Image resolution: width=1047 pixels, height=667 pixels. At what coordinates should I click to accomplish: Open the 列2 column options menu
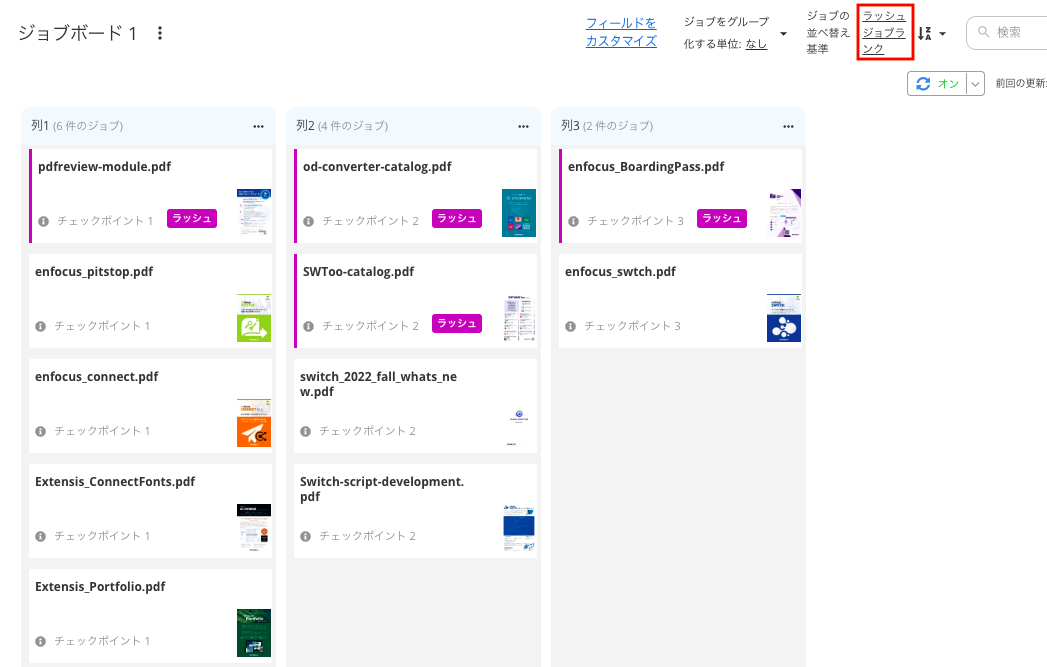[x=523, y=126]
